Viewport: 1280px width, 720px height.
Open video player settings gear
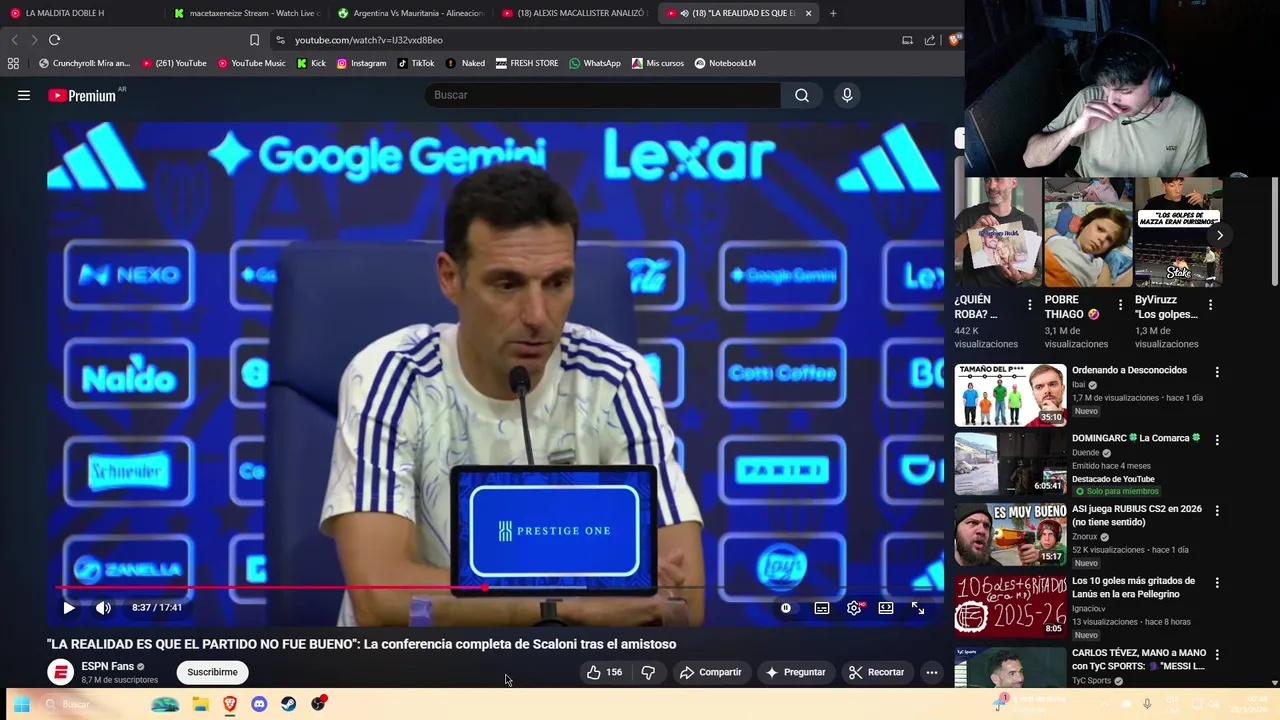[854, 608]
